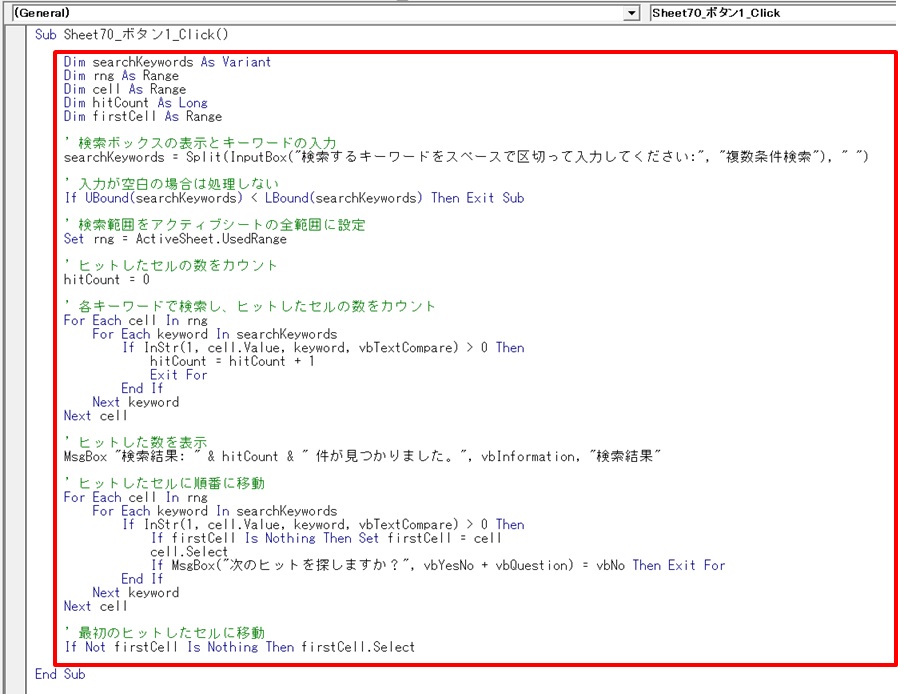Click comment 検索範囲をアクティブシートの全範囲に設定
898x694 pixels.
215,224
